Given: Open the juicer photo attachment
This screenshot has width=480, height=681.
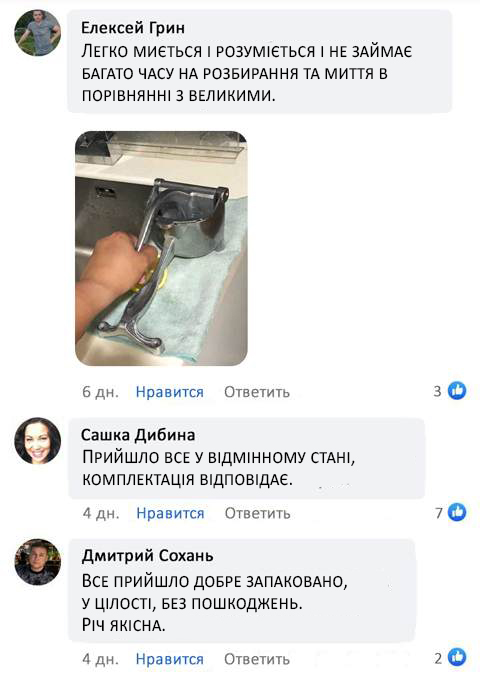Looking at the screenshot, I should [161, 248].
